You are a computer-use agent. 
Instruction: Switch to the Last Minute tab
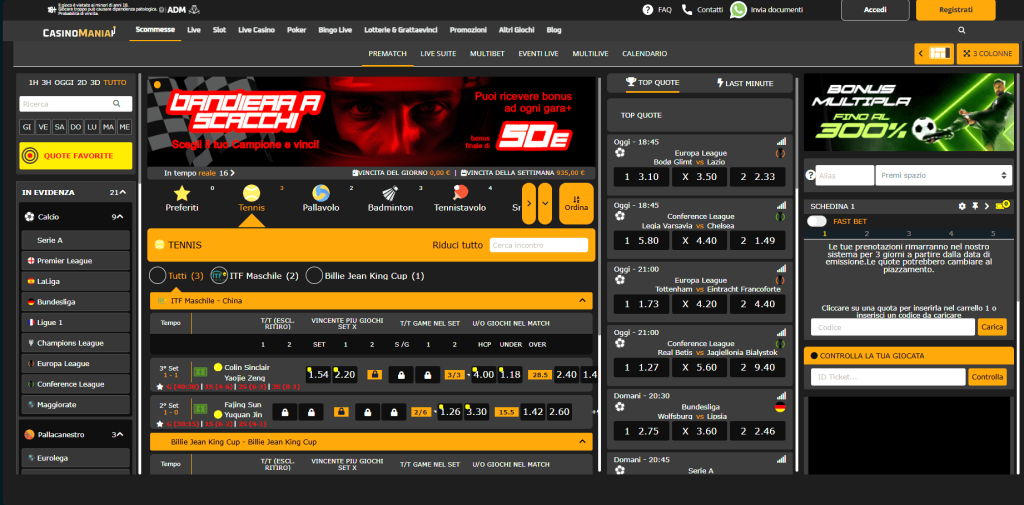(x=745, y=83)
